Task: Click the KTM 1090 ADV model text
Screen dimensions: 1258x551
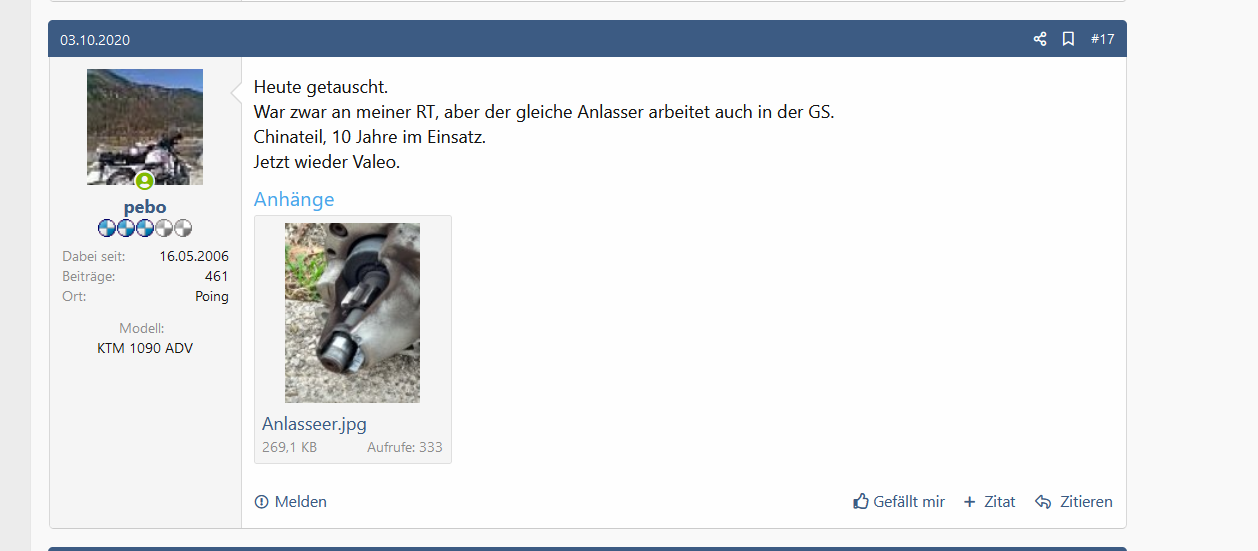Action: coord(145,349)
